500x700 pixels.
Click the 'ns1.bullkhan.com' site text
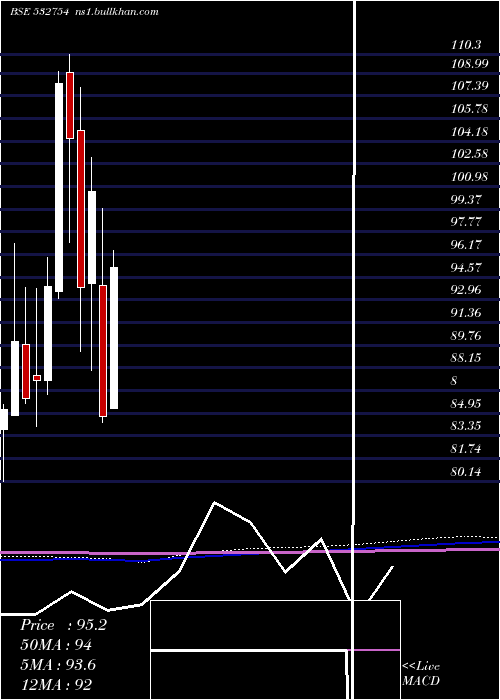(x=116, y=12)
